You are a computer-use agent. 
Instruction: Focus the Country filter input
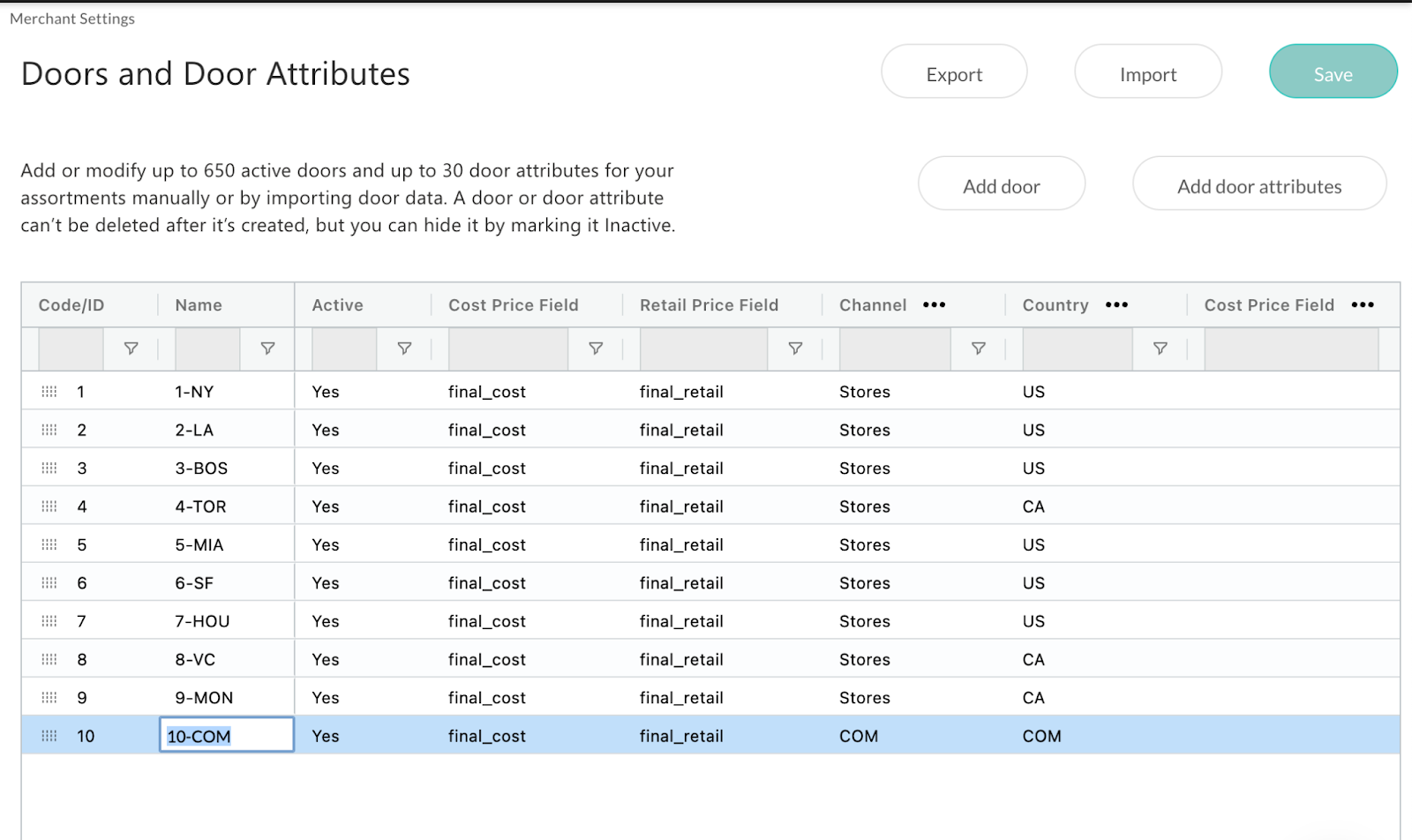(x=1078, y=349)
